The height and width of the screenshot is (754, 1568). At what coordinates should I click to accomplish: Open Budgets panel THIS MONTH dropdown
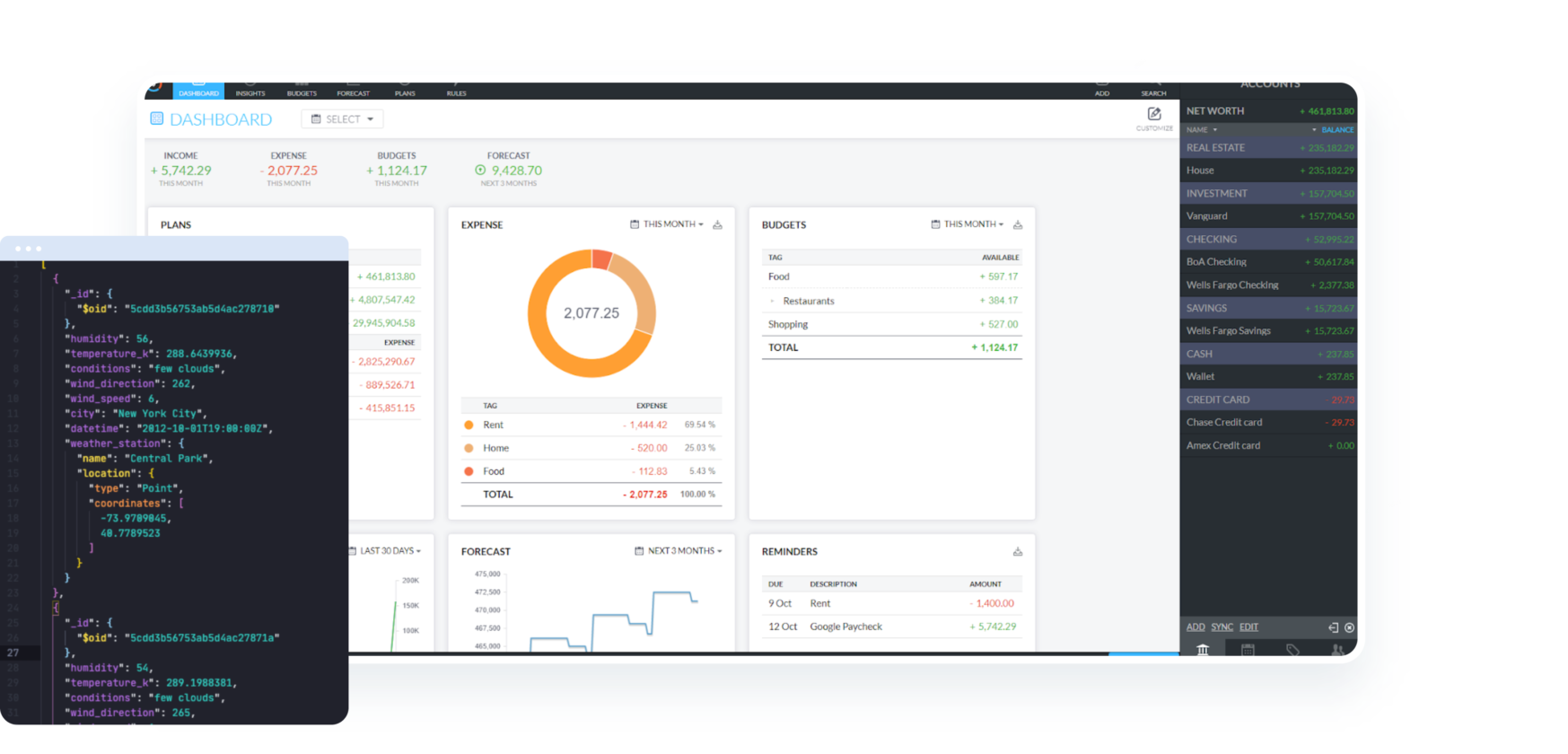coord(968,224)
